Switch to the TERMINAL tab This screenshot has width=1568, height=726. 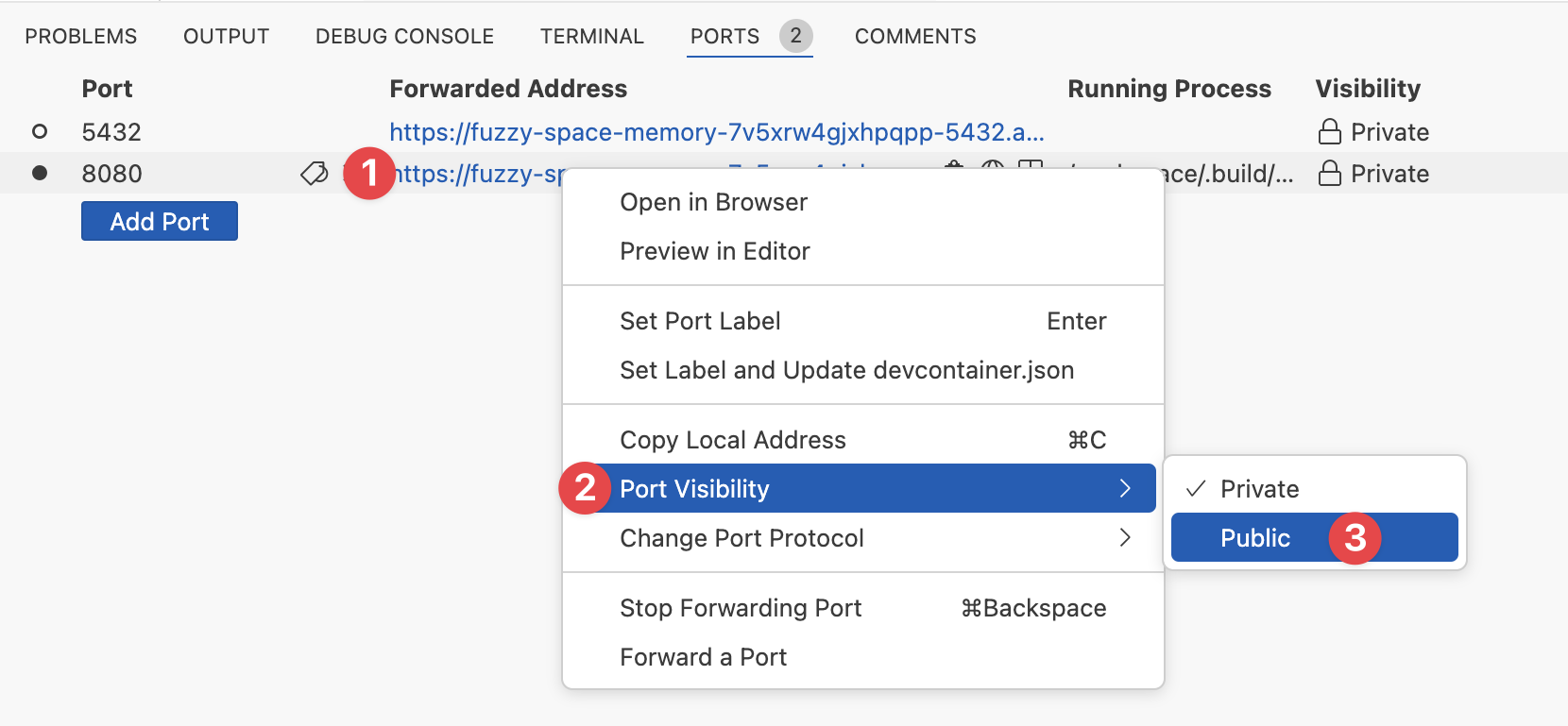click(591, 37)
